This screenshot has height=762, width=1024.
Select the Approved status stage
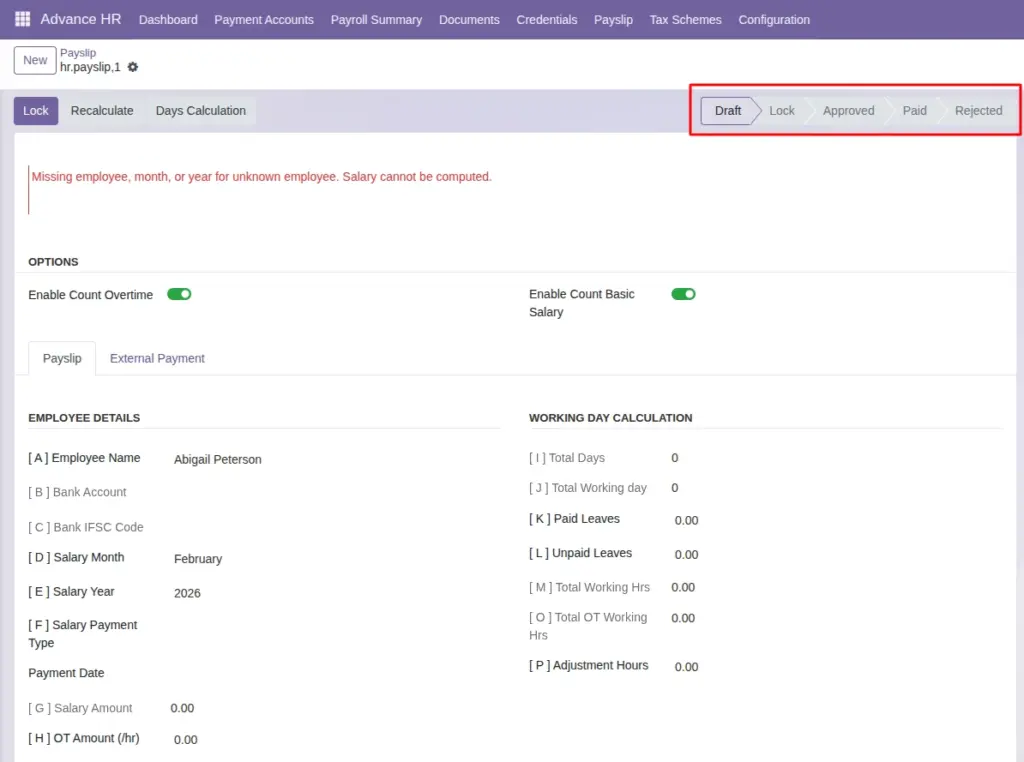point(848,111)
